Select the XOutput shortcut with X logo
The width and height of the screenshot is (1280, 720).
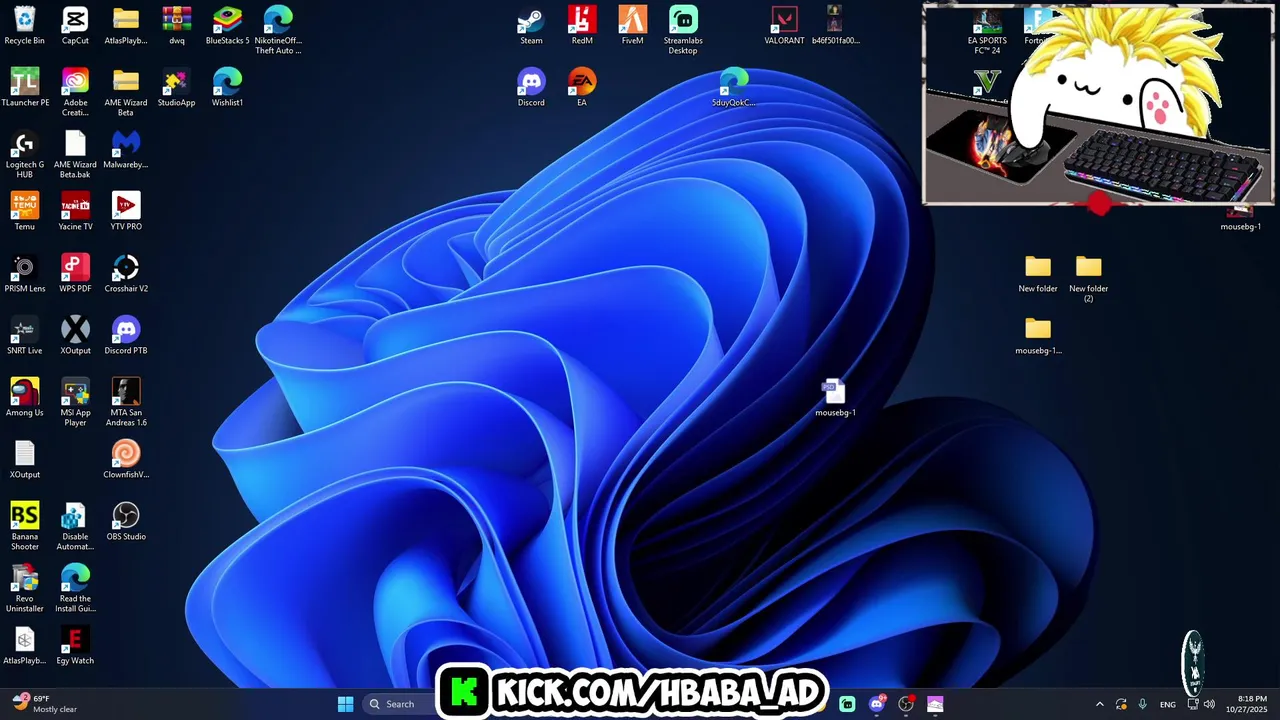[75, 336]
